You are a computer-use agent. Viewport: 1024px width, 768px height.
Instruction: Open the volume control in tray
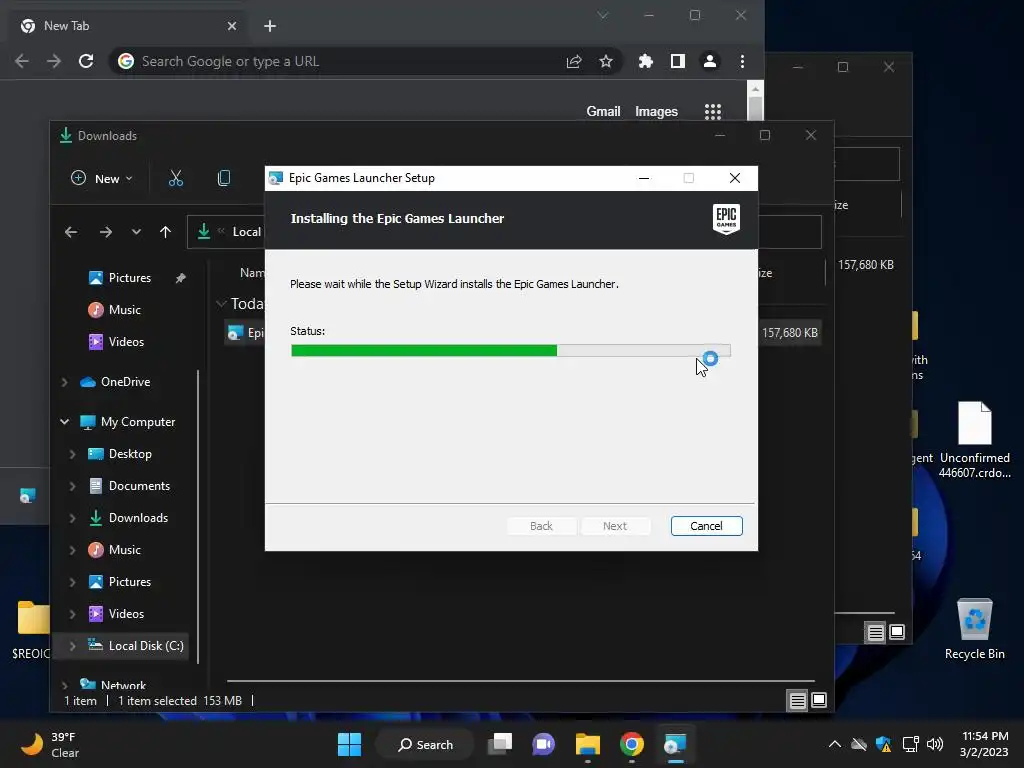click(935, 744)
